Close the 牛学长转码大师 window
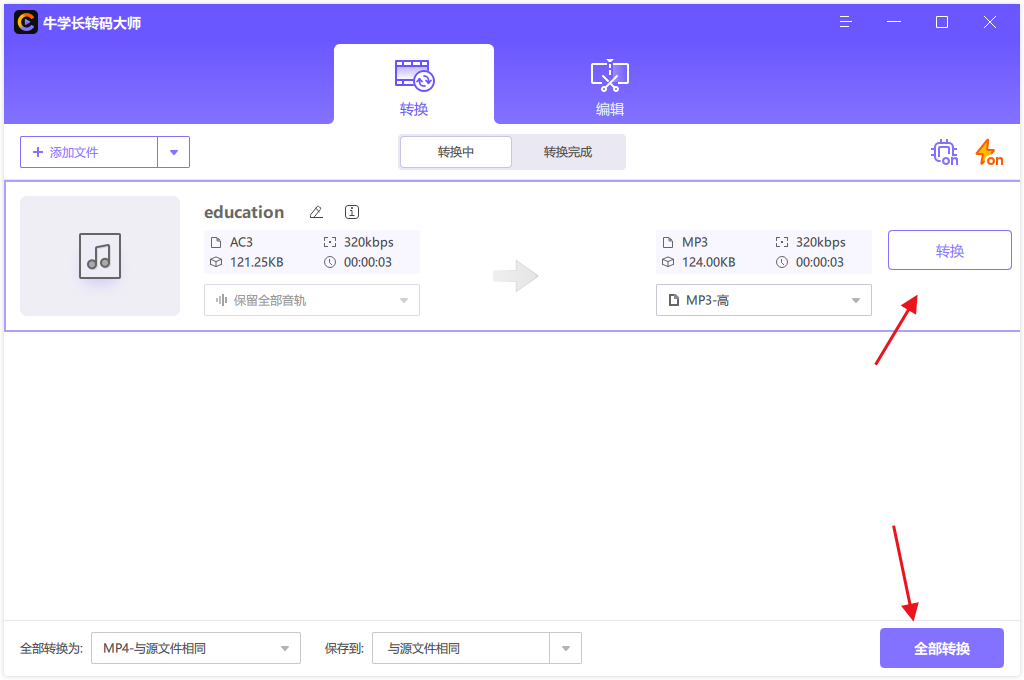The width and height of the screenshot is (1024, 680). coord(990,22)
